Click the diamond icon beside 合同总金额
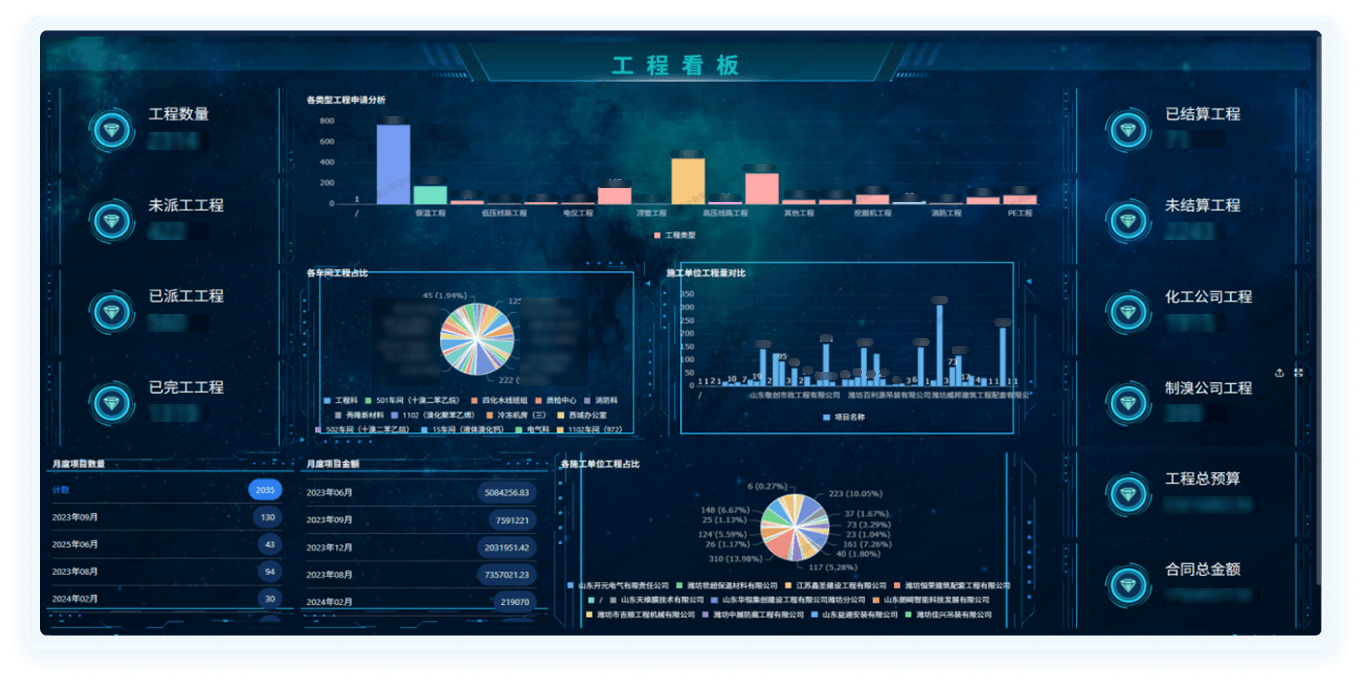 pyautogui.click(x=1127, y=585)
